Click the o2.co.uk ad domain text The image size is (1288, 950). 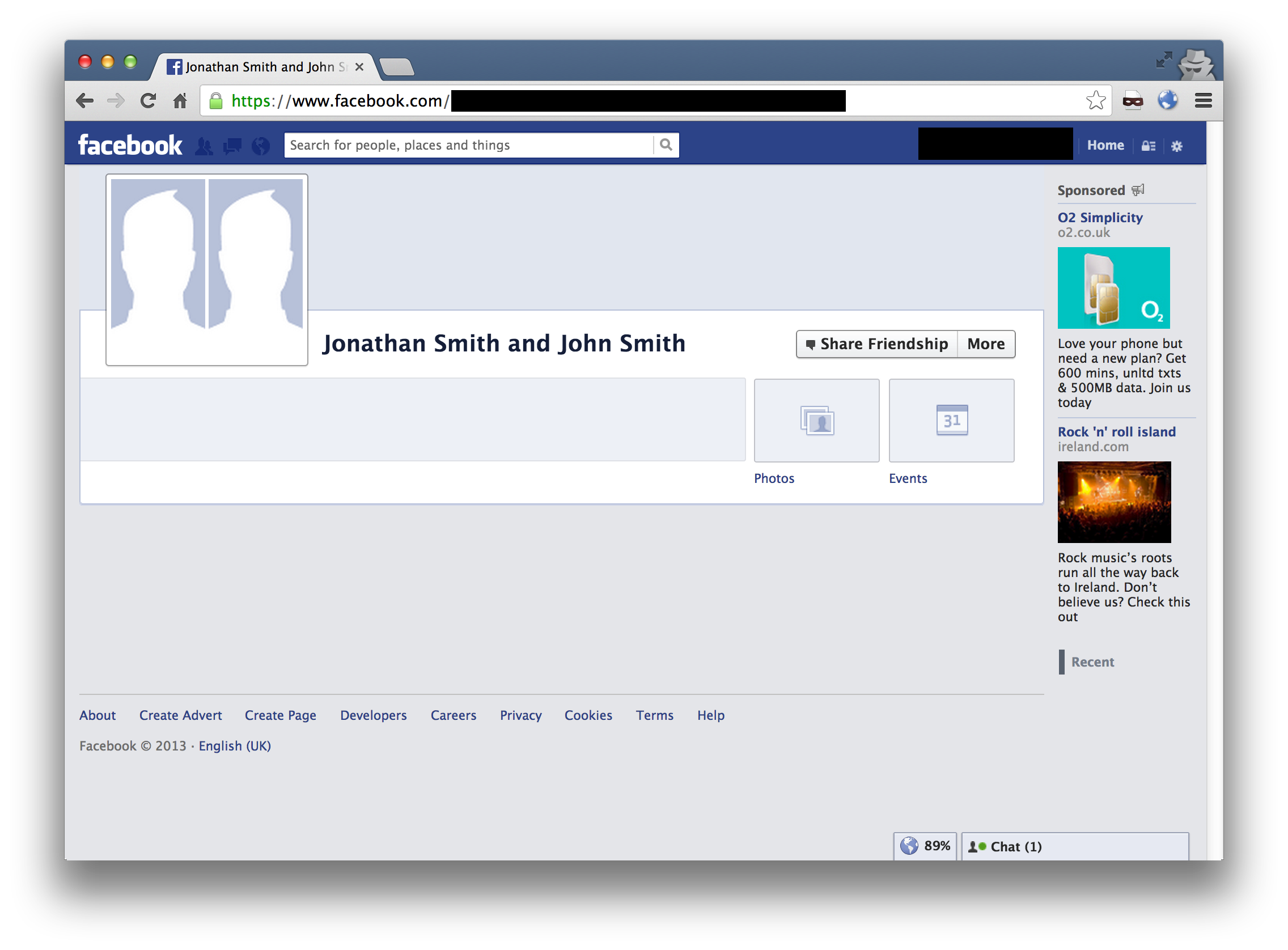tap(1084, 233)
